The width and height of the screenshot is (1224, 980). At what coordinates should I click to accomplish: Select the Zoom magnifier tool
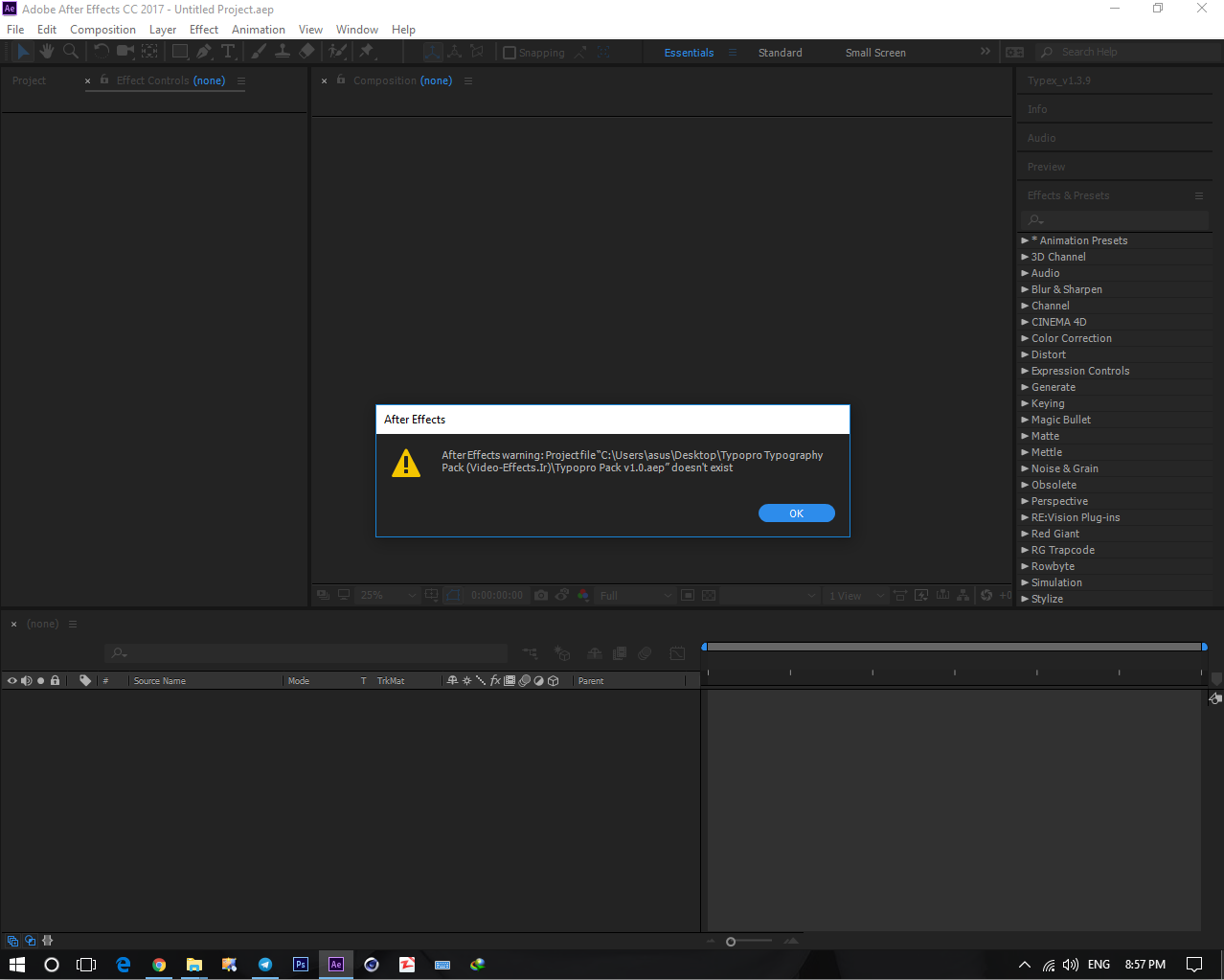click(70, 52)
